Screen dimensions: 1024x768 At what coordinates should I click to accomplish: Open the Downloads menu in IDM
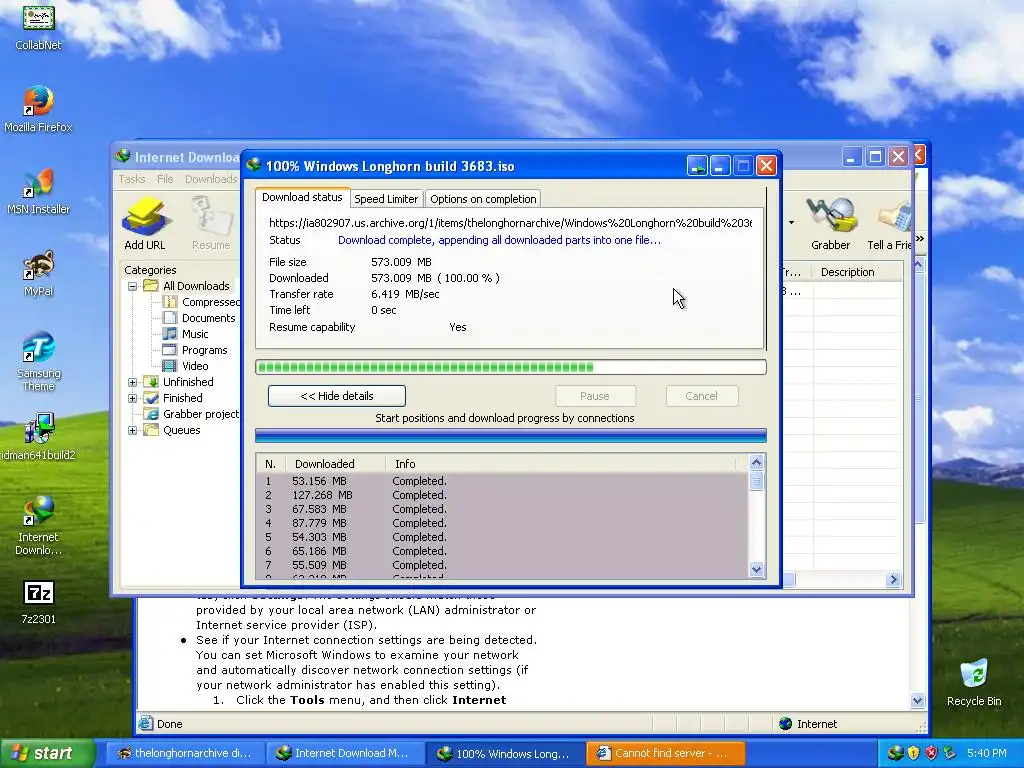point(211,179)
